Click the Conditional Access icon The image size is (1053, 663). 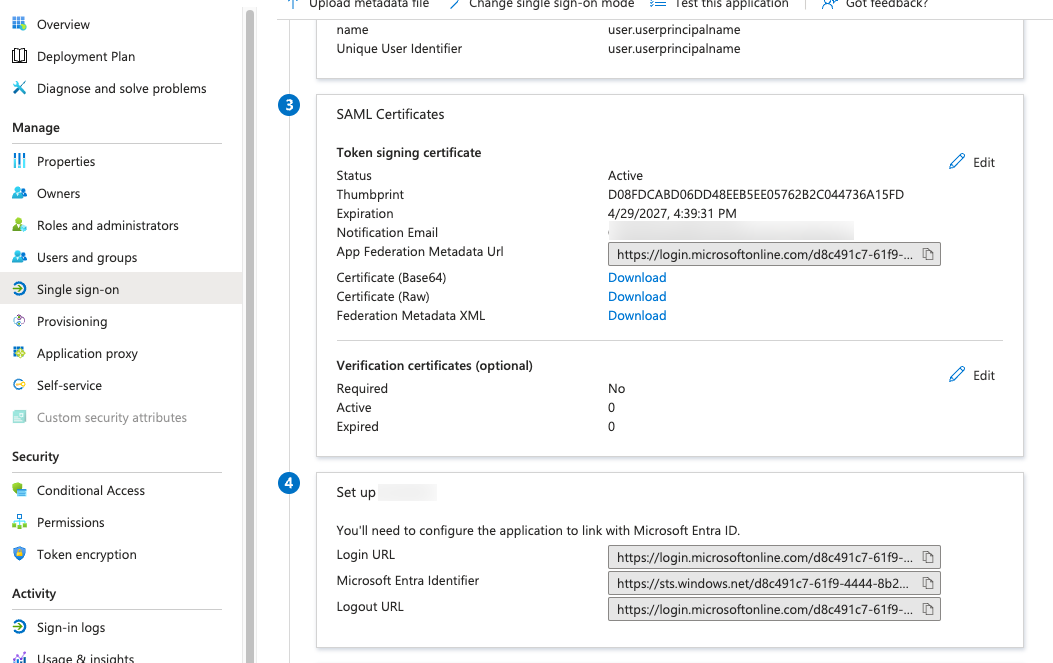(19, 490)
